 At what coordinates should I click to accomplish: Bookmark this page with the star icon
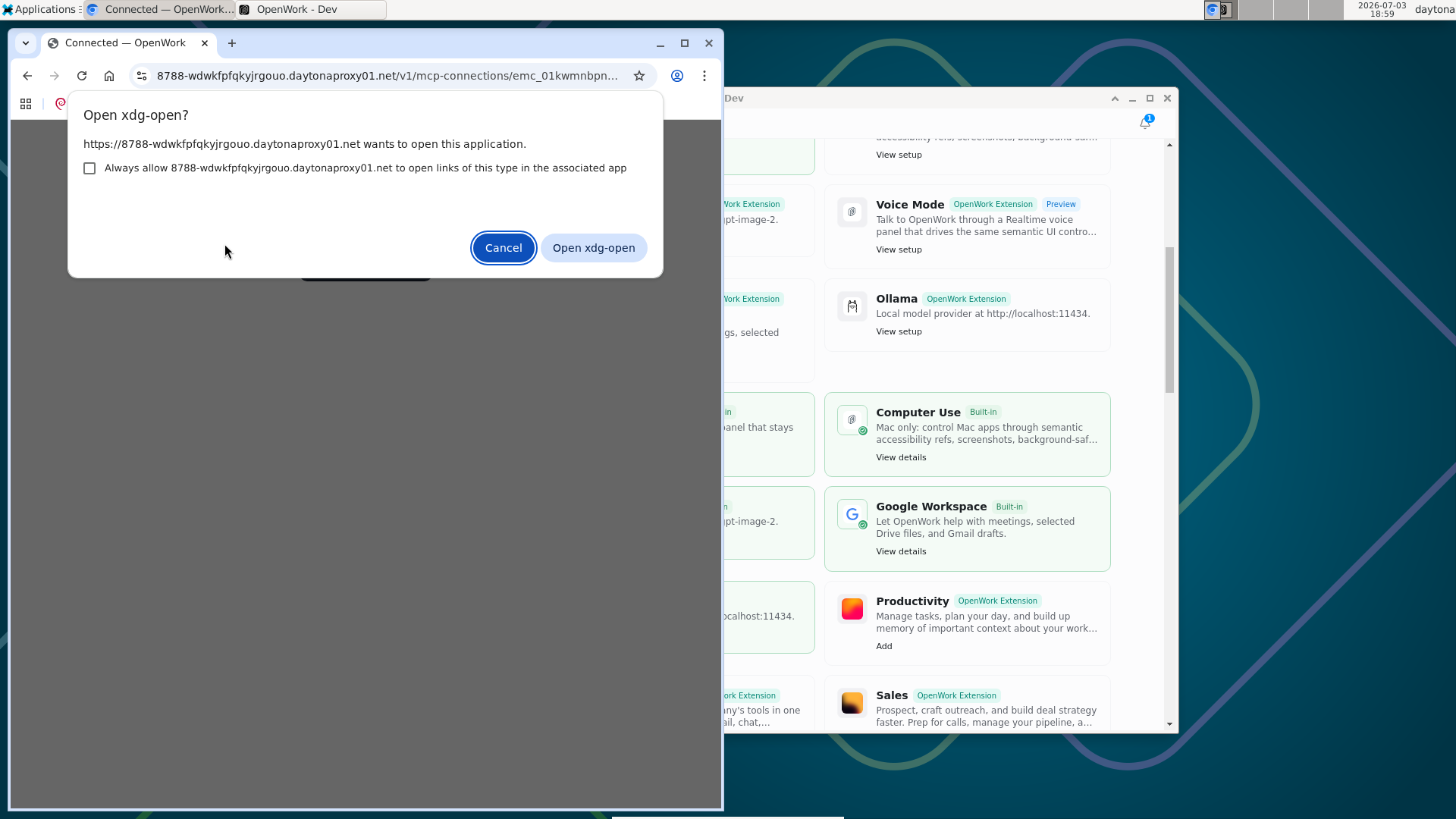coord(639,76)
